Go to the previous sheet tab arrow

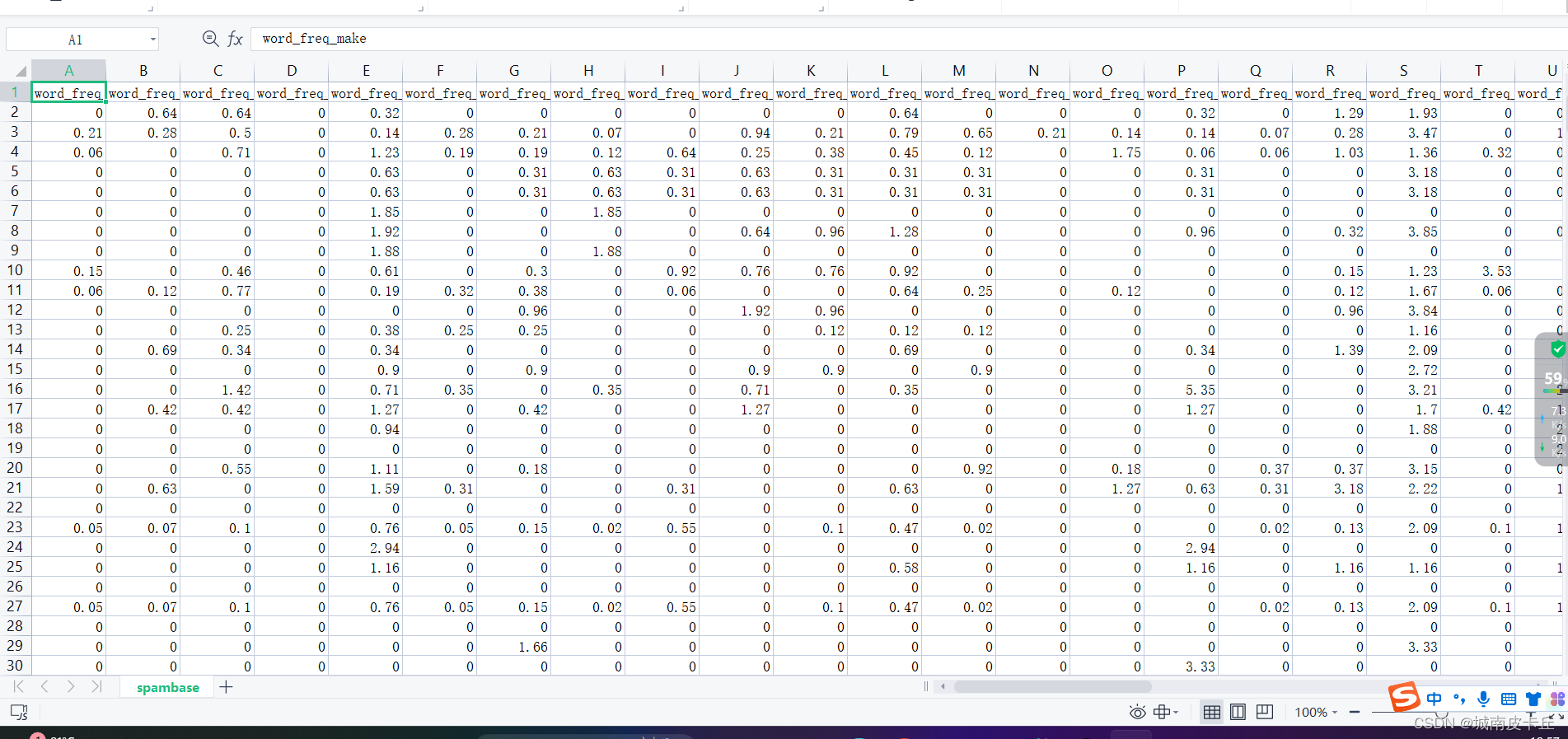[44, 686]
